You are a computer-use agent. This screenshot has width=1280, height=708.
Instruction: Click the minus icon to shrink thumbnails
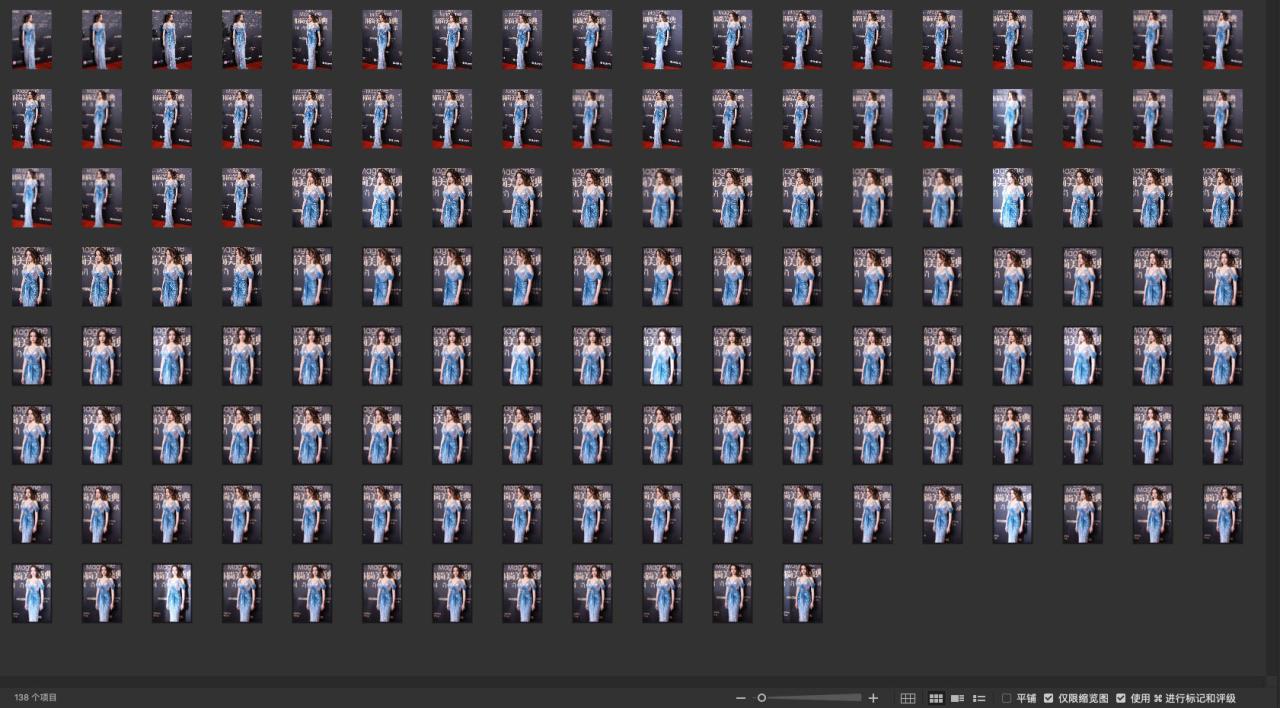tap(740, 698)
